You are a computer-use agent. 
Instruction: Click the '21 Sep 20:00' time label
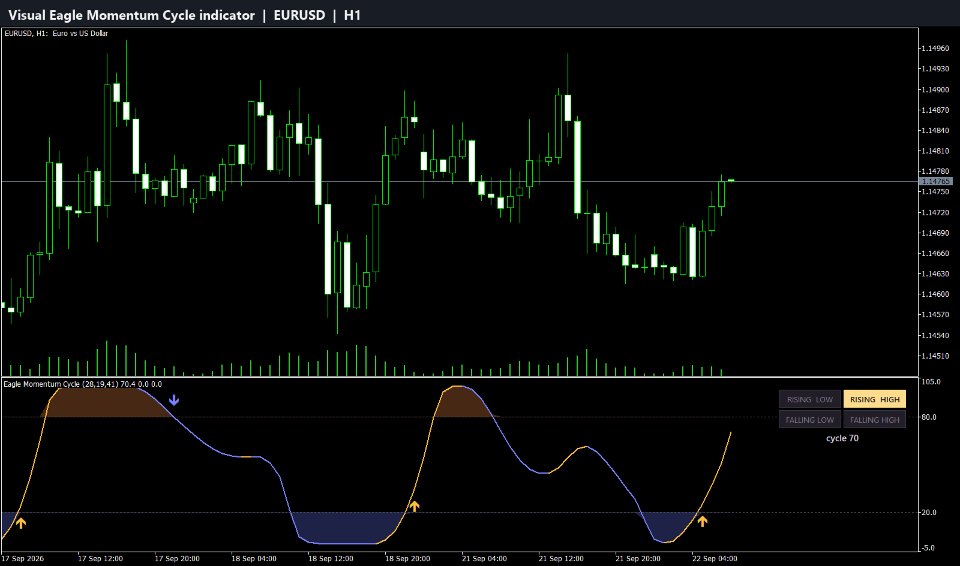click(x=638, y=559)
